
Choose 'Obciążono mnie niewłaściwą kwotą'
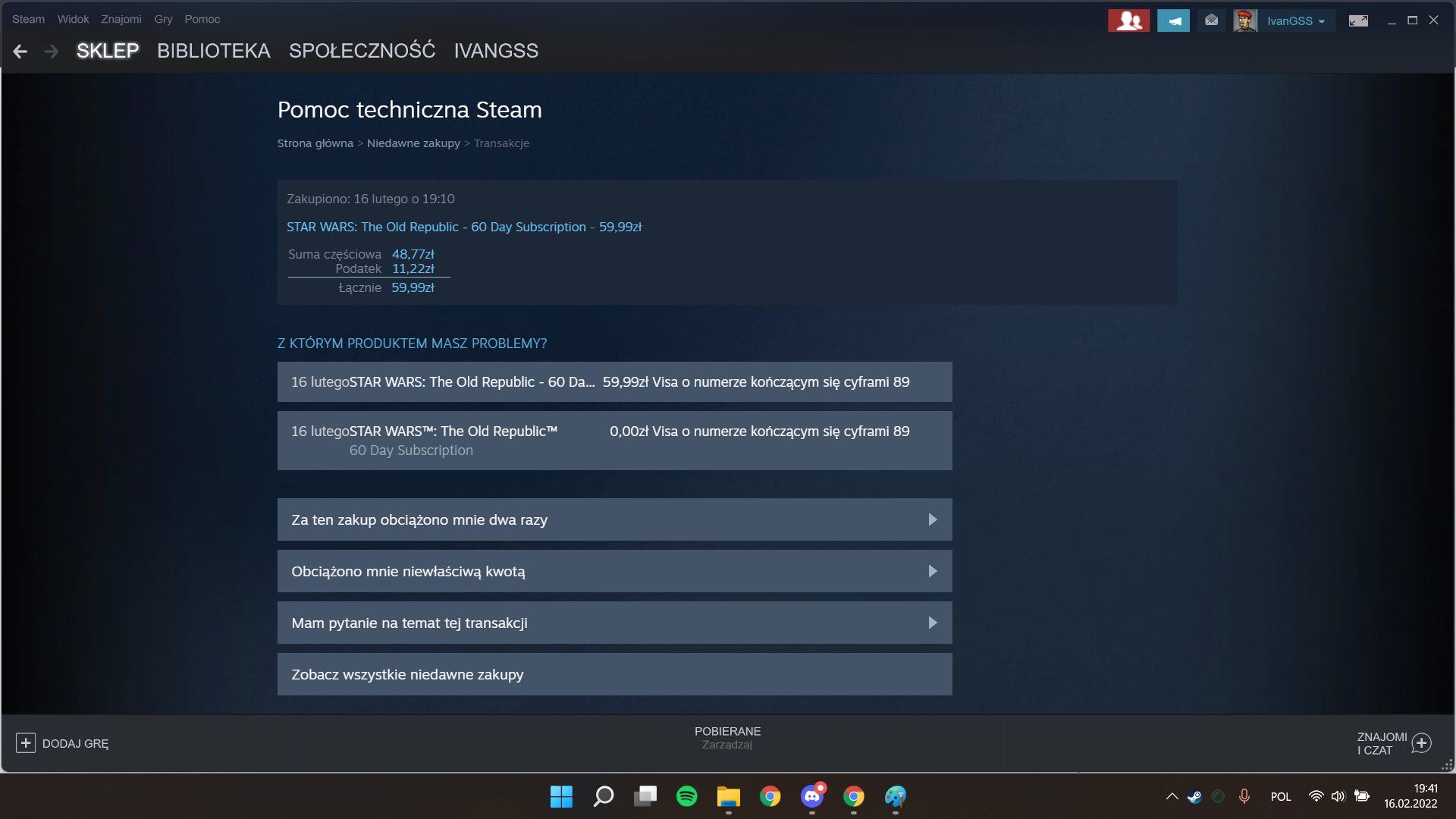[615, 571]
